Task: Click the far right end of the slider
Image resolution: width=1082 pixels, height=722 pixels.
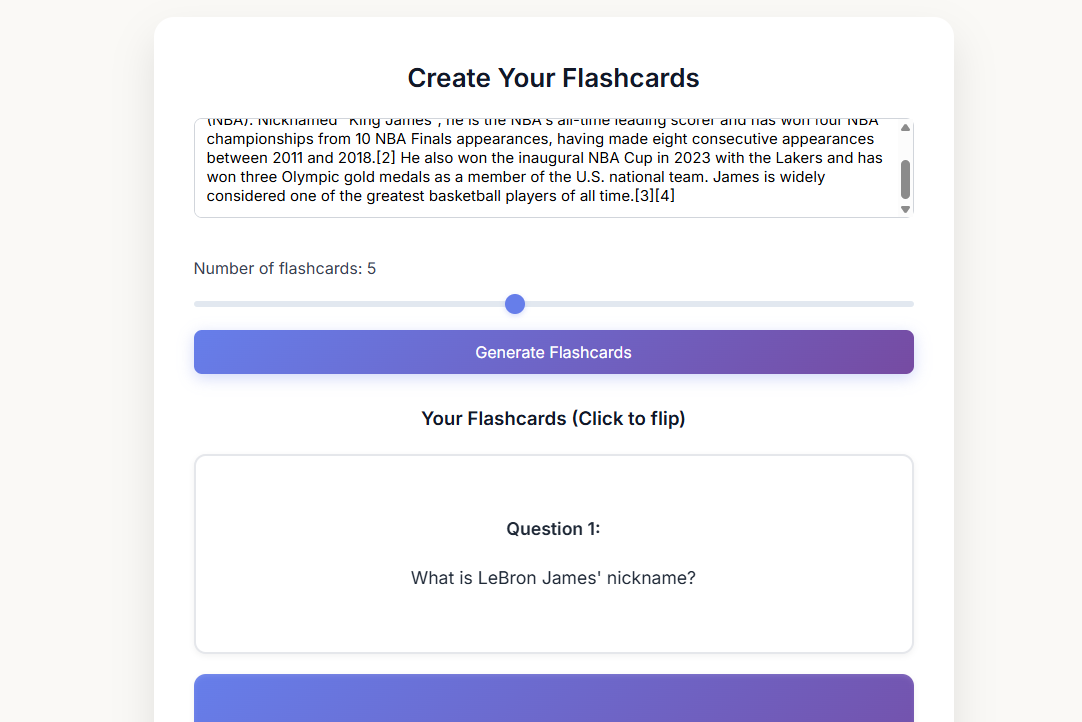Action: pos(909,304)
